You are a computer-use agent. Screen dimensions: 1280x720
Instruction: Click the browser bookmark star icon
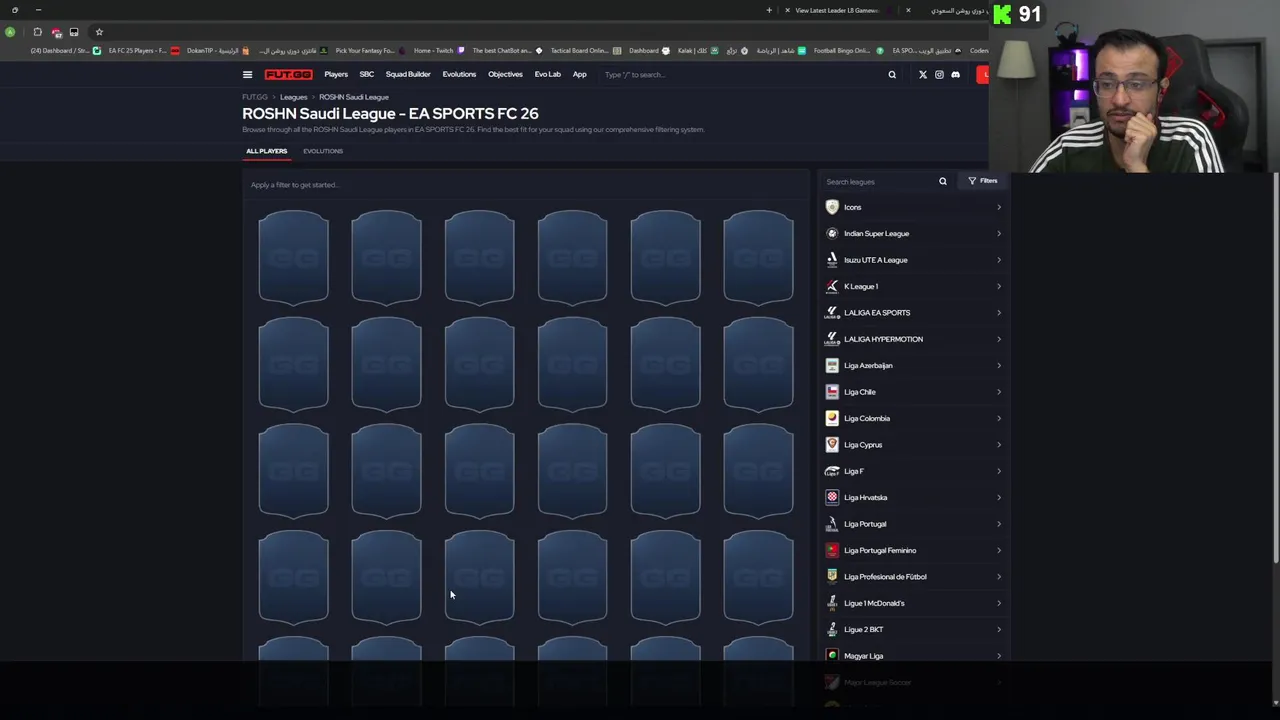(99, 32)
